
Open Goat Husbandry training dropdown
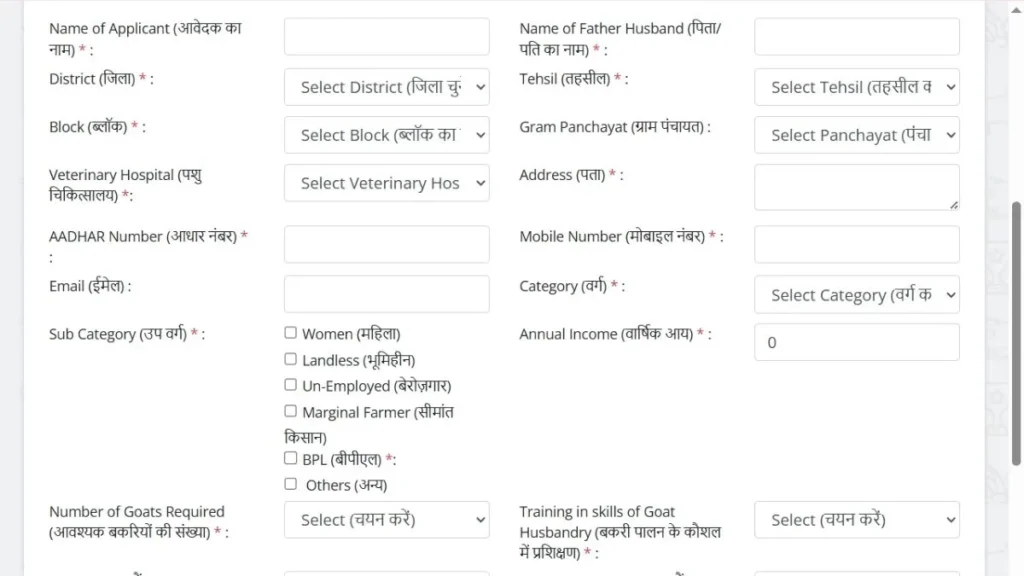tap(856, 520)
